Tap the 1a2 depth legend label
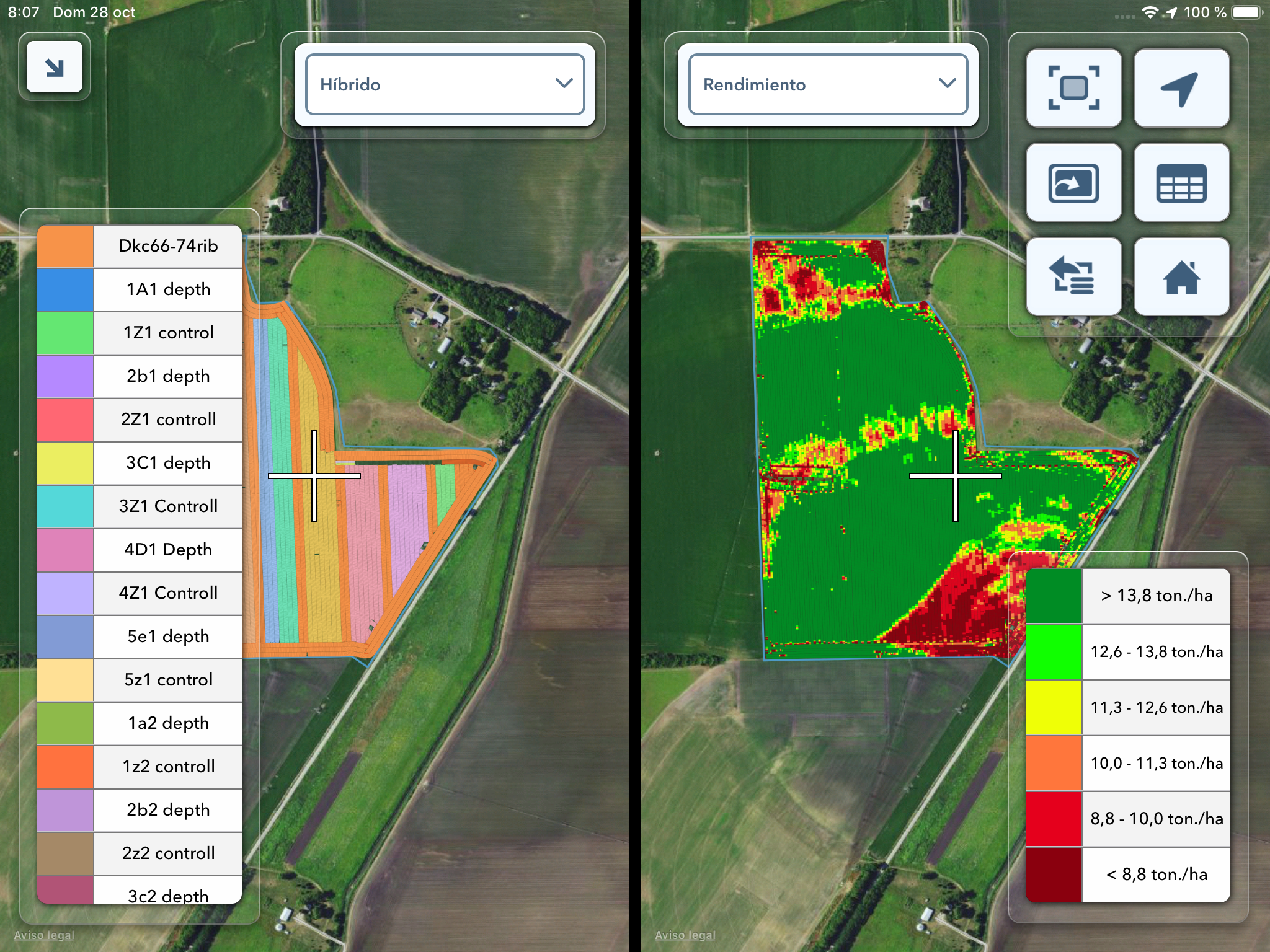 pos(168,723)
